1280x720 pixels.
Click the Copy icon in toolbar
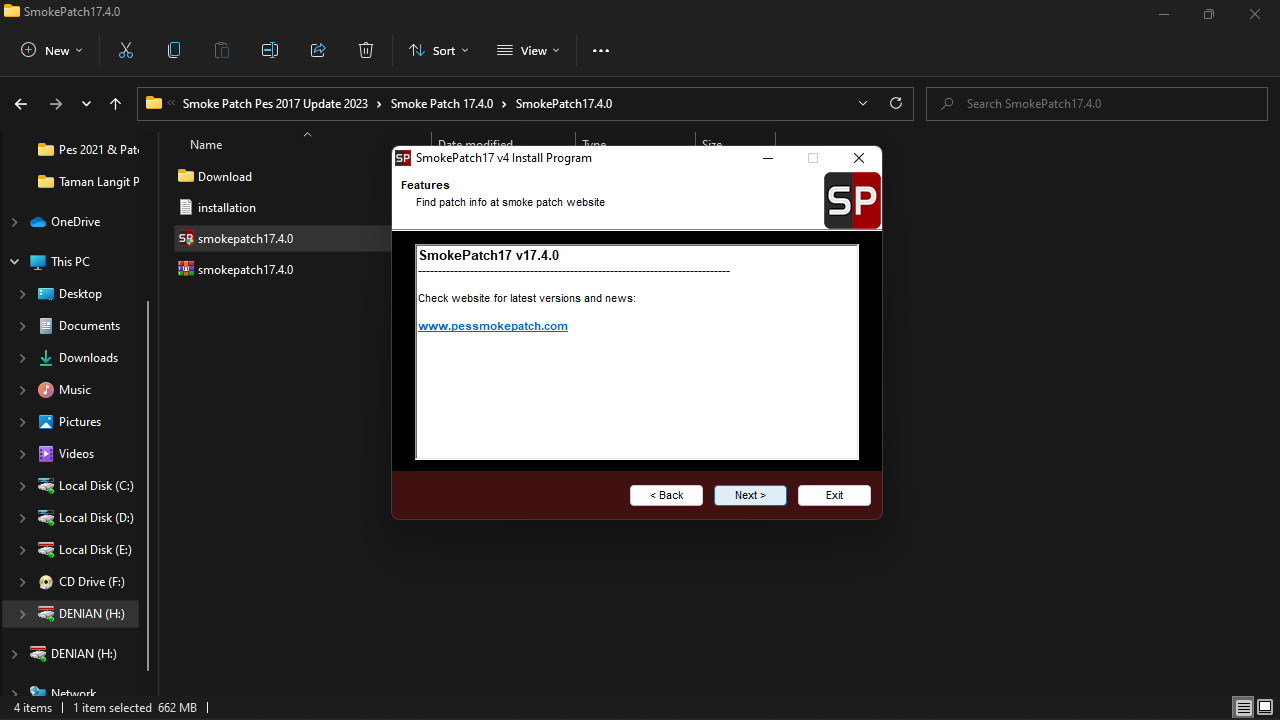click(x=174, y=50)
